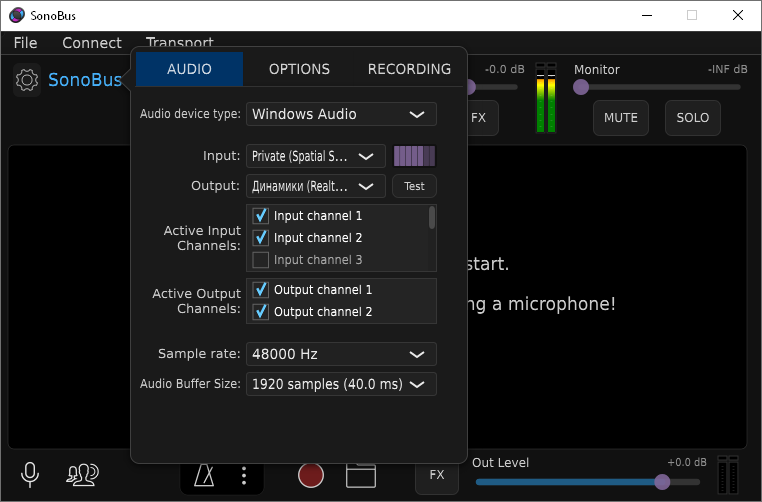Viewport: 762px width, 502px height.
Task: Click the SonoBus logo in title bar
Action: click(x=16, y=15)
